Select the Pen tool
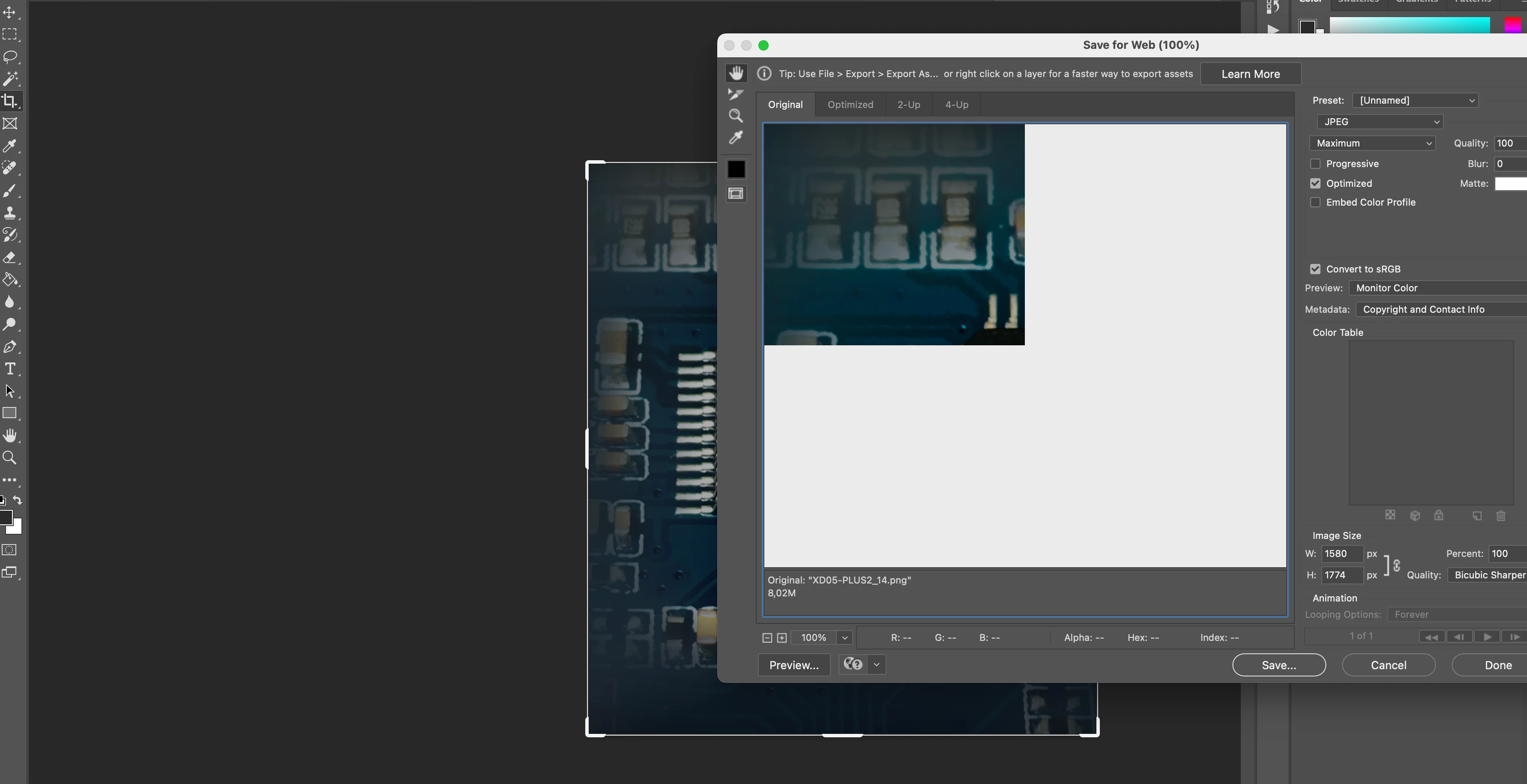This screenshot has height=784, width=1527. pyautogui.click(x=10, y=347)
